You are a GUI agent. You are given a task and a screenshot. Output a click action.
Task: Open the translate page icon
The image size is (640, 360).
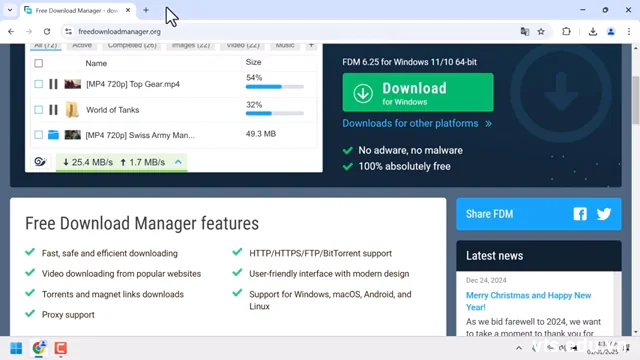click(x=525, y=31)
